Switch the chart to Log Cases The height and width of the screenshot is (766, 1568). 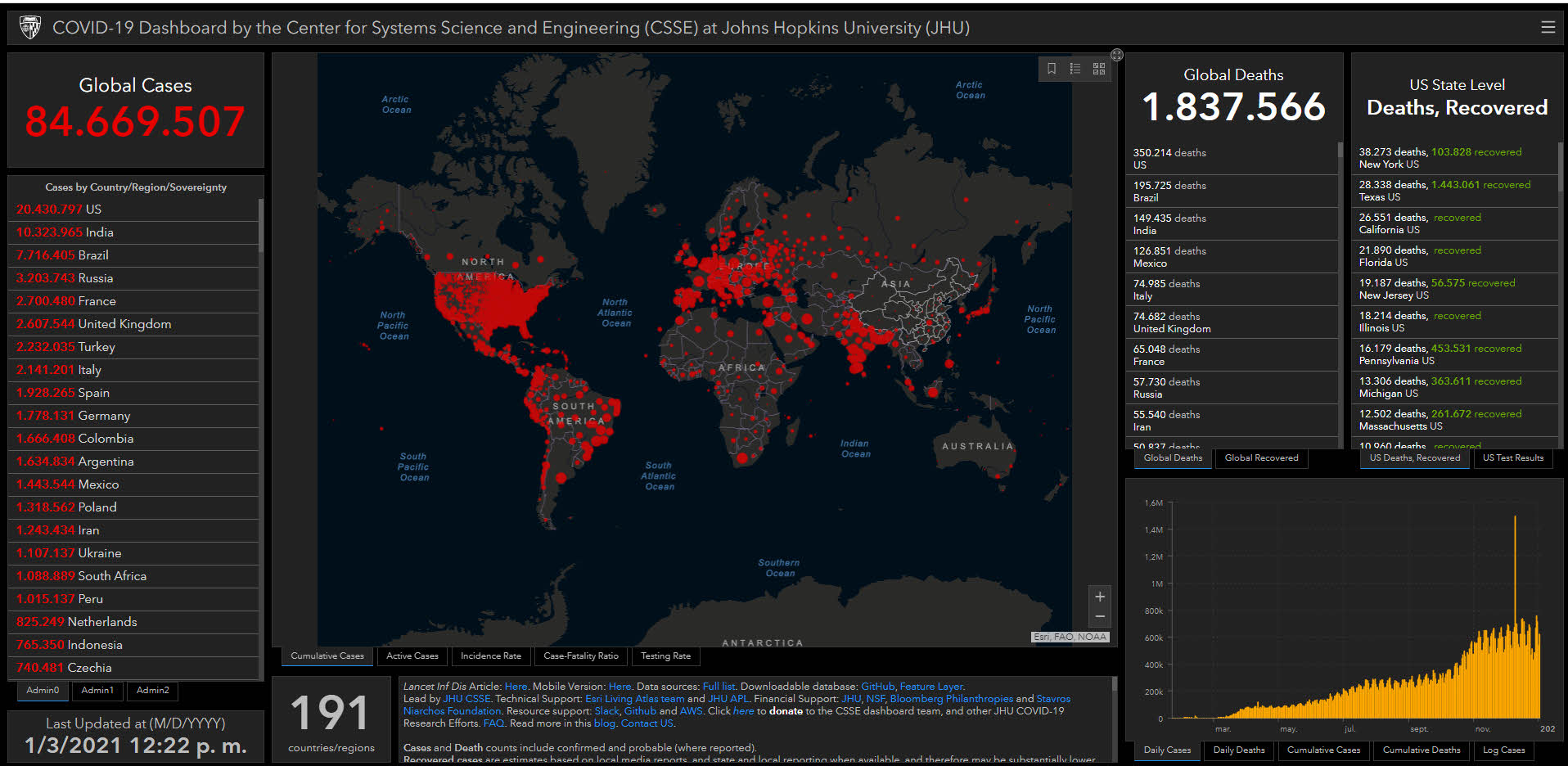click(1503, 750)
